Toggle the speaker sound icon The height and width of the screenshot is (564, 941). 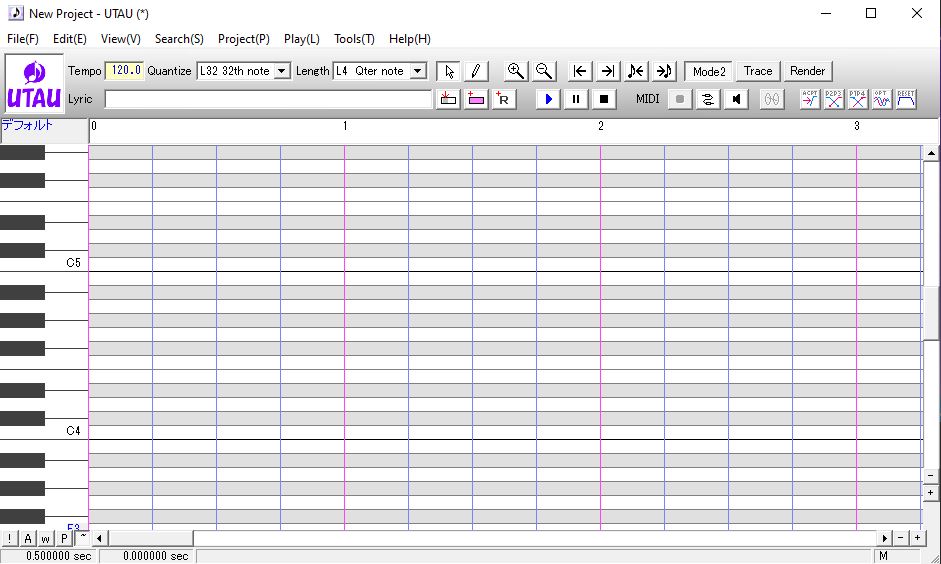(x=736, y=99)
